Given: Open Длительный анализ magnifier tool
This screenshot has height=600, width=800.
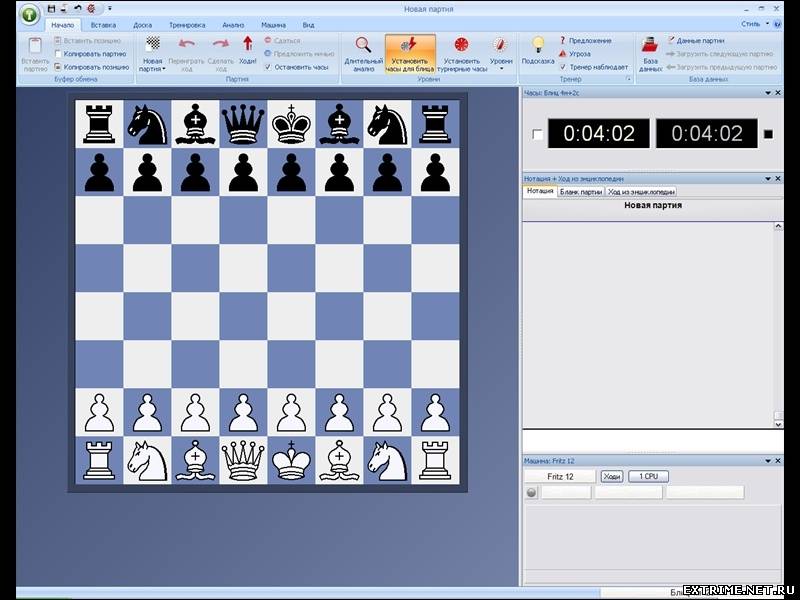Looking at the screenshot, I should pyautogui.click(x=363, y=46).
